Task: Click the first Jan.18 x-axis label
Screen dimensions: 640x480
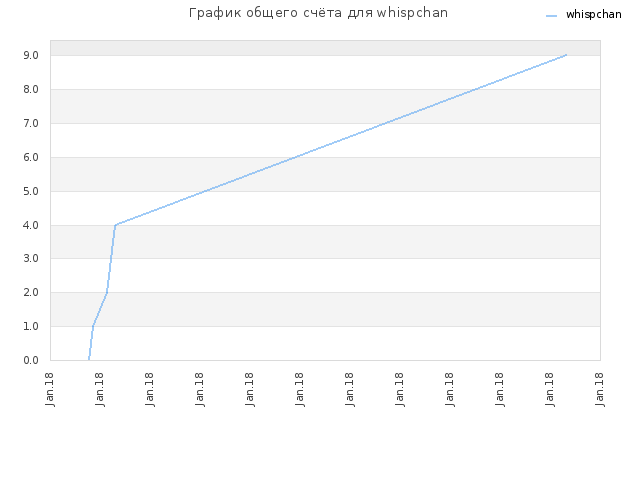Action: coord(50,389)
